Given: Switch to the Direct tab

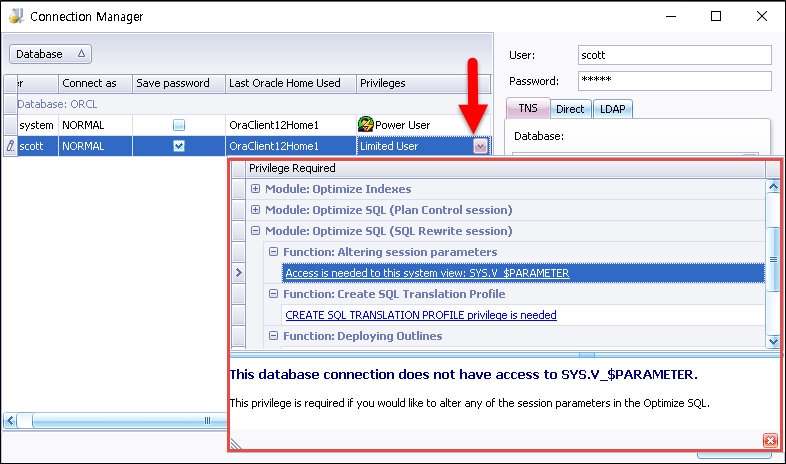Looking at the screenshot, I should pos(570,109).
